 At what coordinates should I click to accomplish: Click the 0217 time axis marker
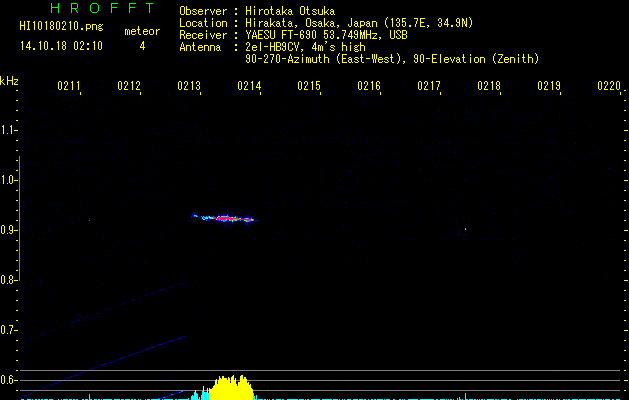[429, 86]
